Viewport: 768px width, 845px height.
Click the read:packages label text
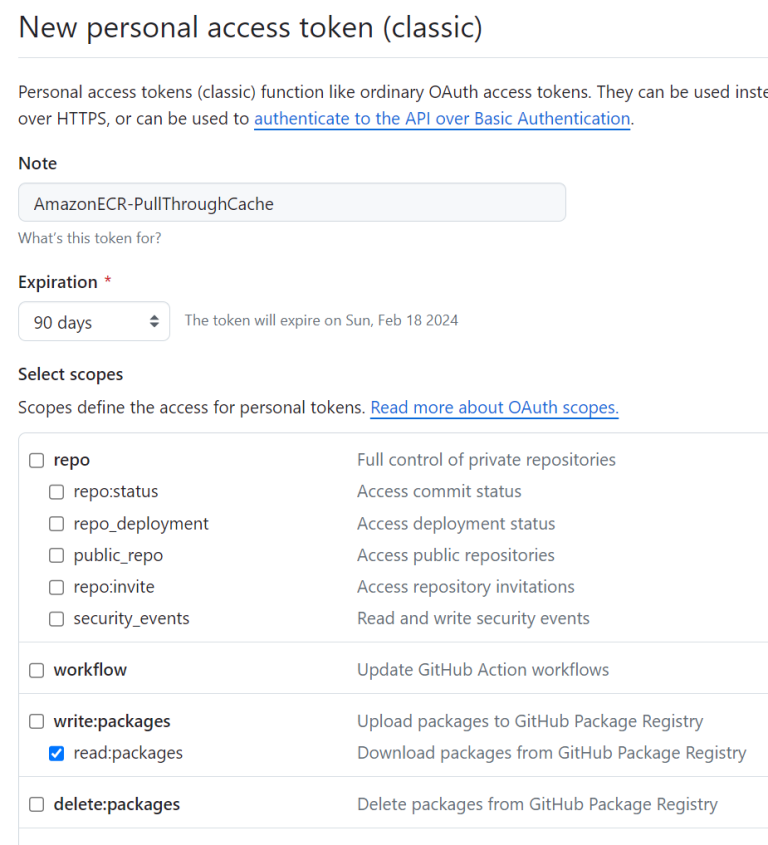point(128,753)
